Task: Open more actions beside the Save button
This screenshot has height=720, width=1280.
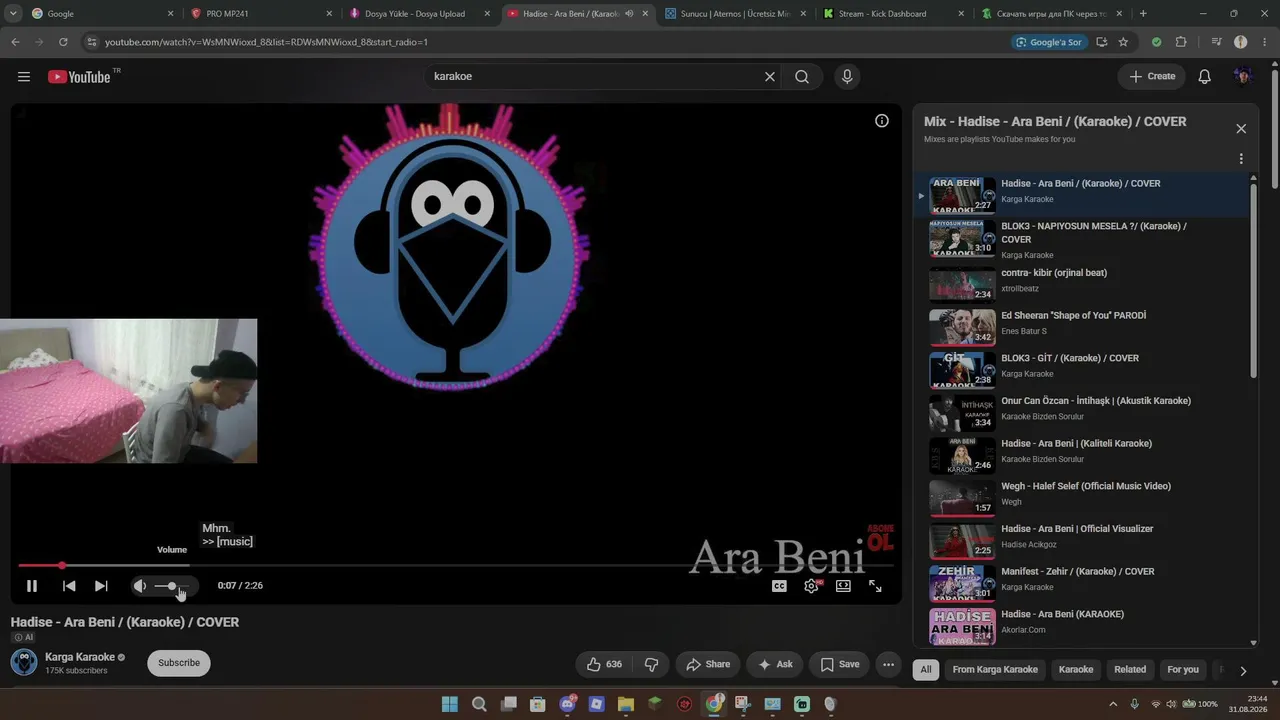Action: pos(888,664)
